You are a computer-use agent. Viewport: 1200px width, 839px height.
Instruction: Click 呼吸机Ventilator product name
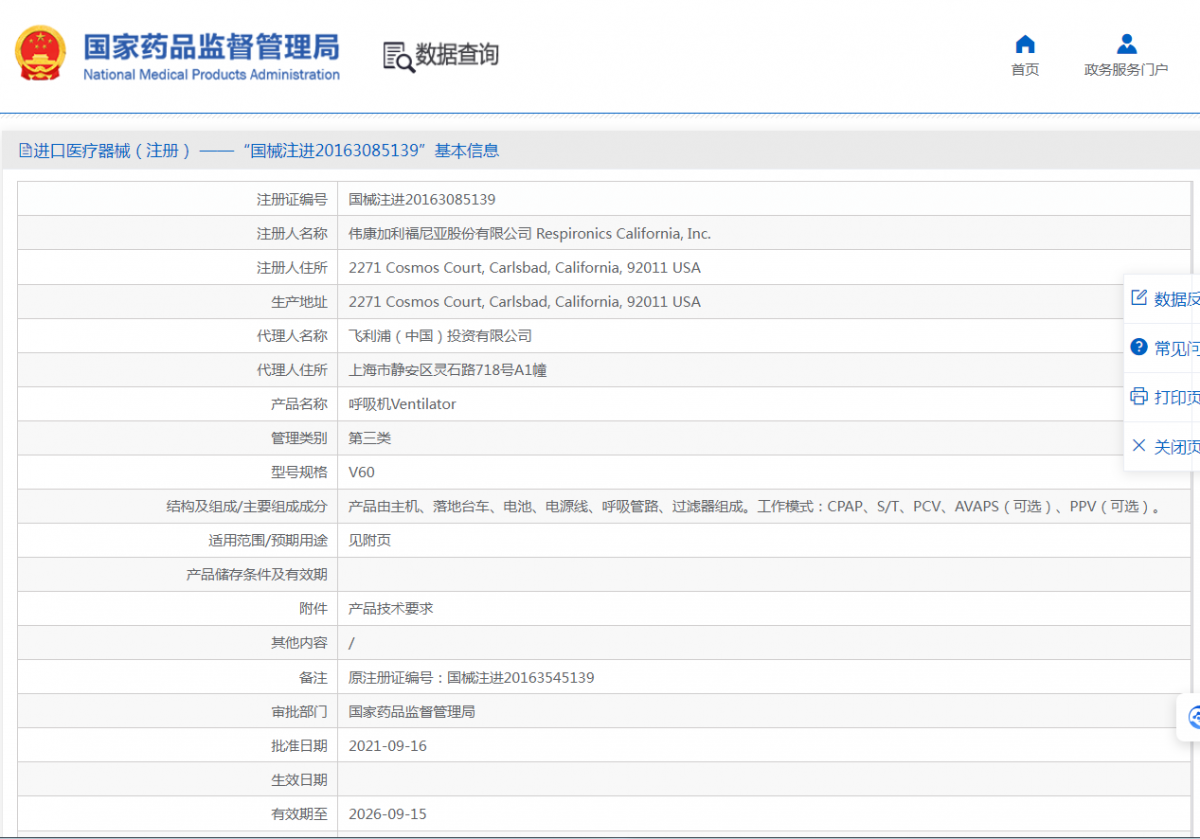[x=402, y=404]
